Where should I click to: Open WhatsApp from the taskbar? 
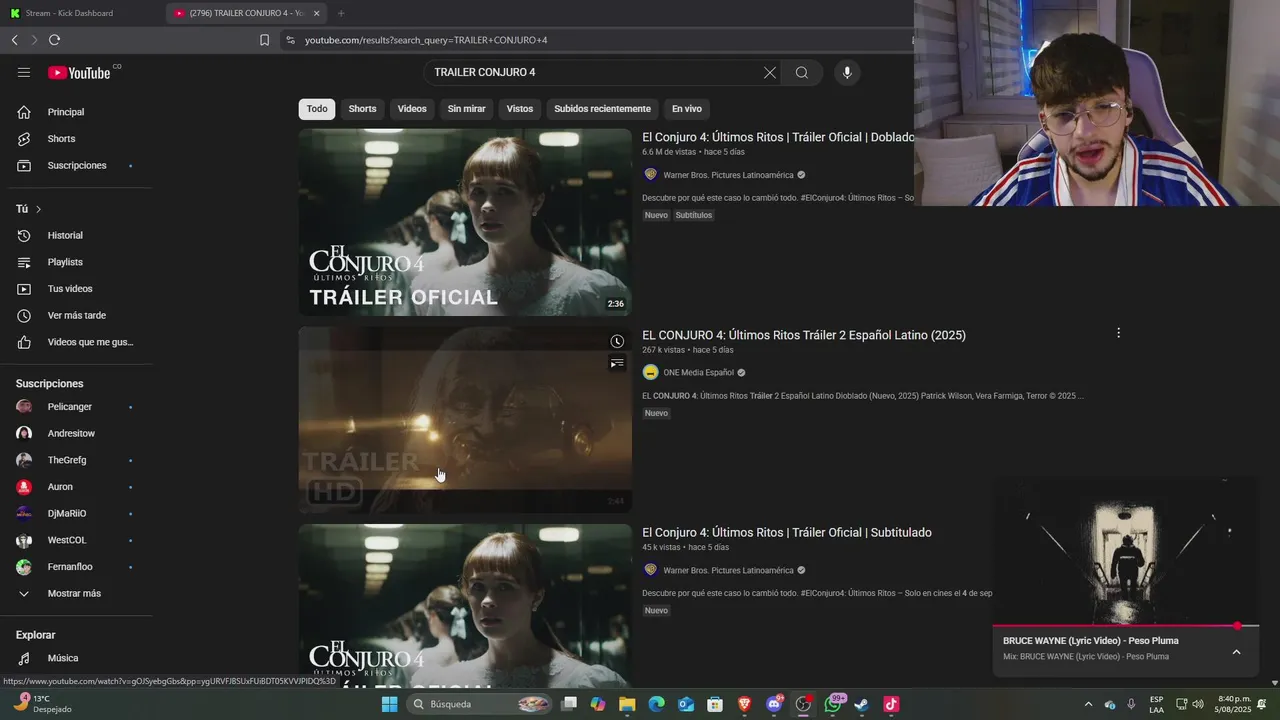[x=833, y=704]
